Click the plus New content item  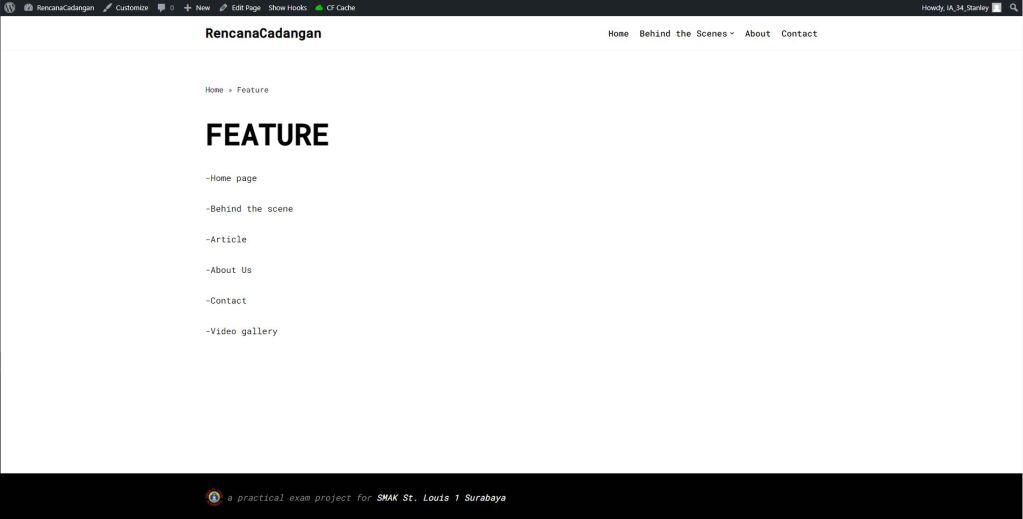coord(197,7)
